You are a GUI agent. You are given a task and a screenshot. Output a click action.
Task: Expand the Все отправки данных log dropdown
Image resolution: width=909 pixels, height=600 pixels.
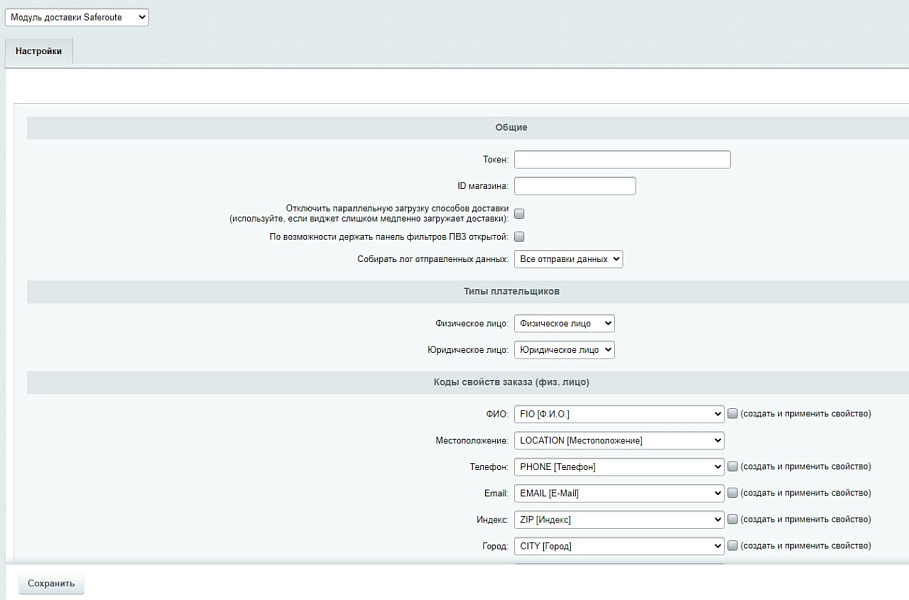[568, 259]
